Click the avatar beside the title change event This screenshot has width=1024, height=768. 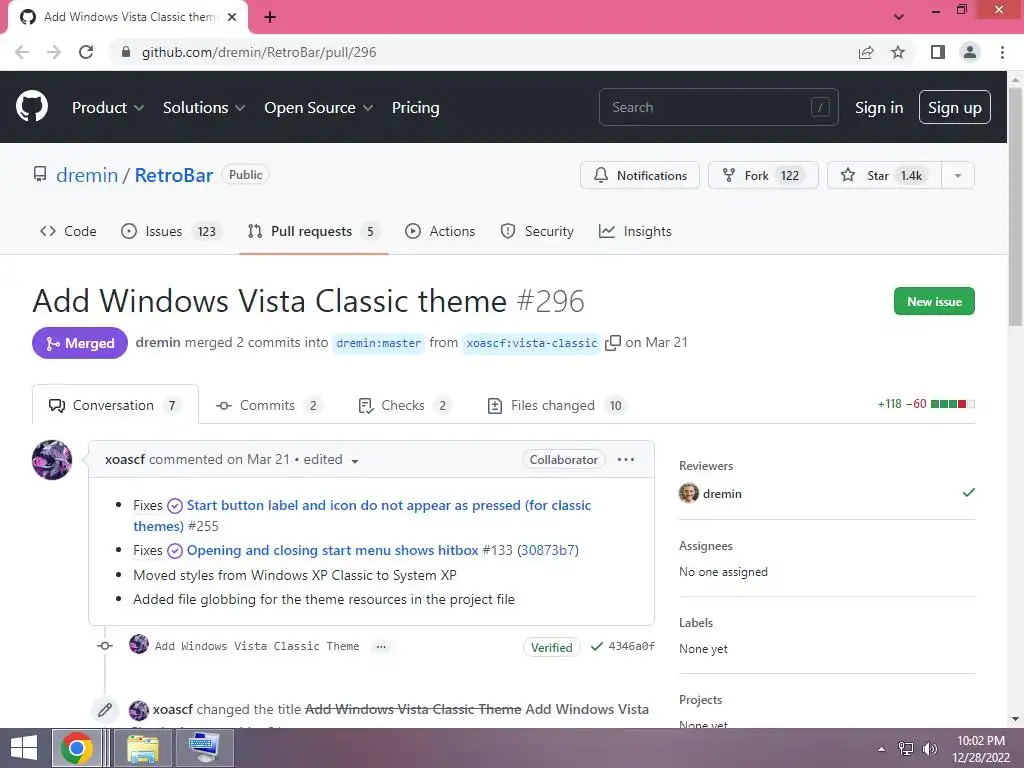coord(138,710)
